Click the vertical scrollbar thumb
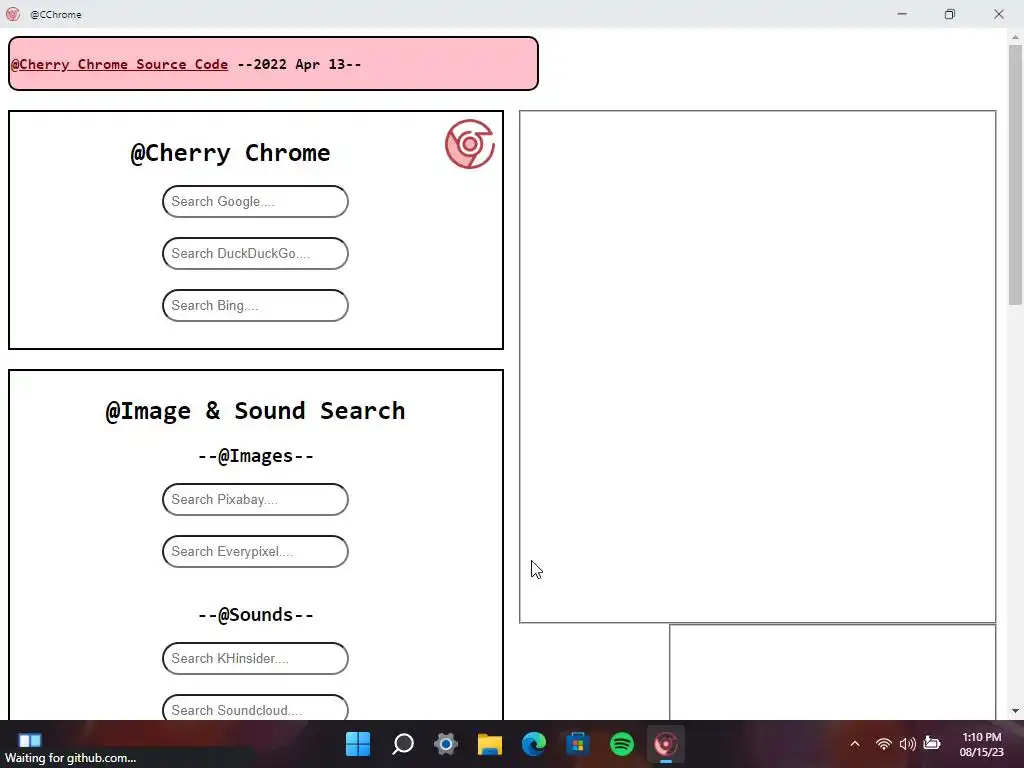The image size is (1024, 768). 1015,174
